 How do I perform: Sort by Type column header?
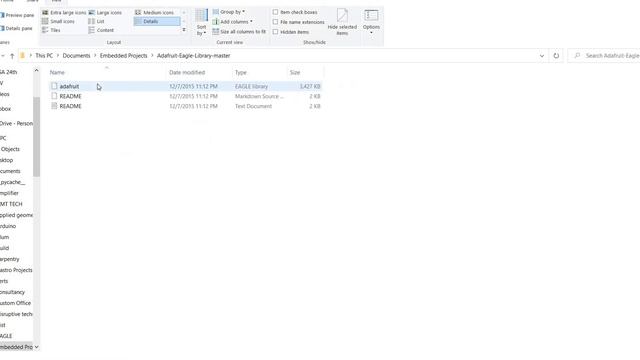click(241, 72)
